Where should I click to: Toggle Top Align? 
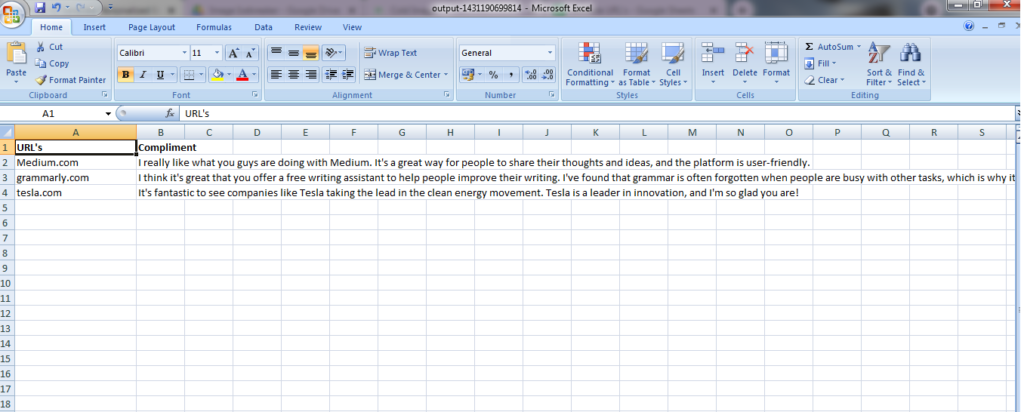point(276,53)
